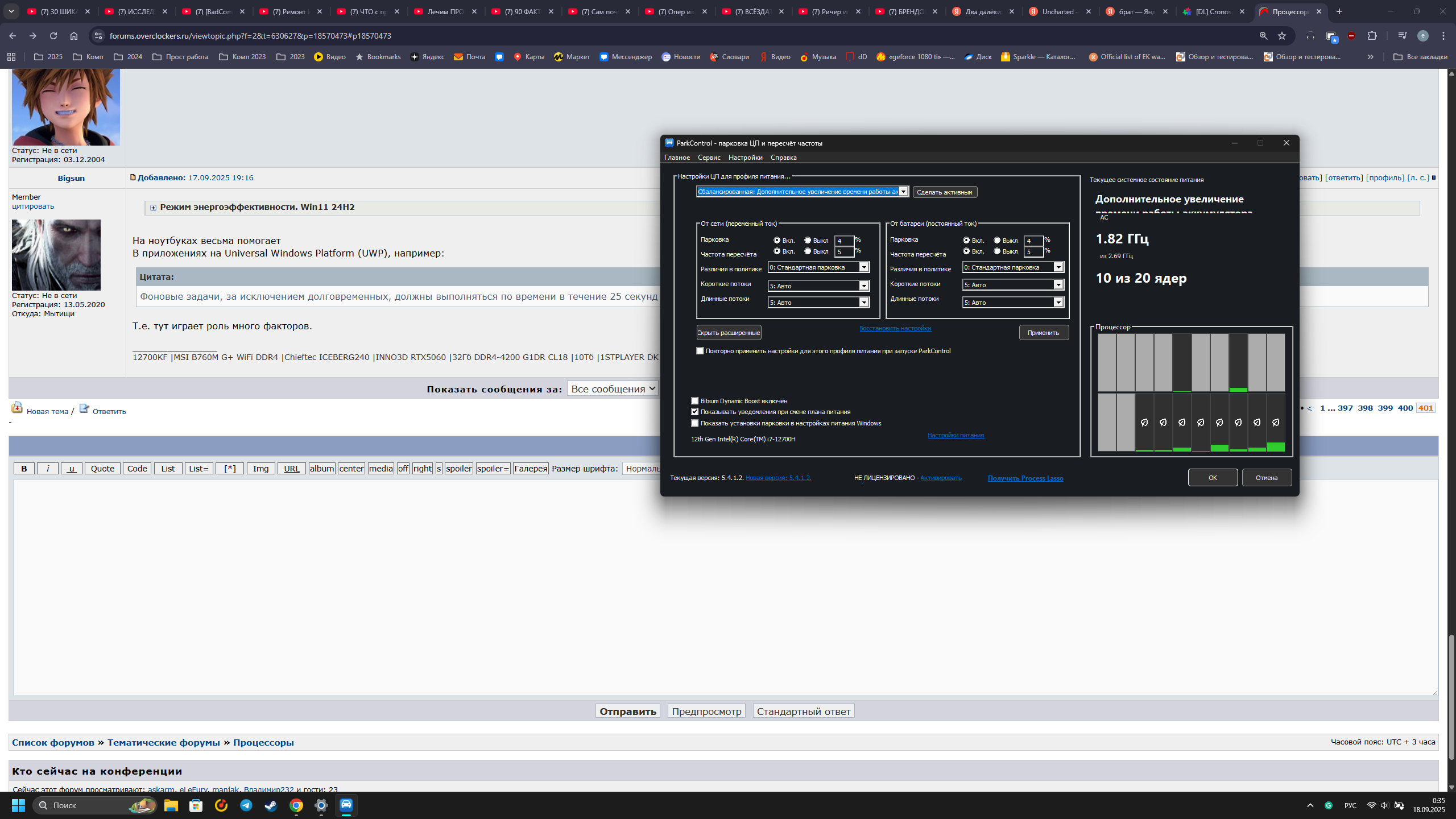
Task: Open the browser extensions puzzle icon
Action: (x=1372, y=36)
